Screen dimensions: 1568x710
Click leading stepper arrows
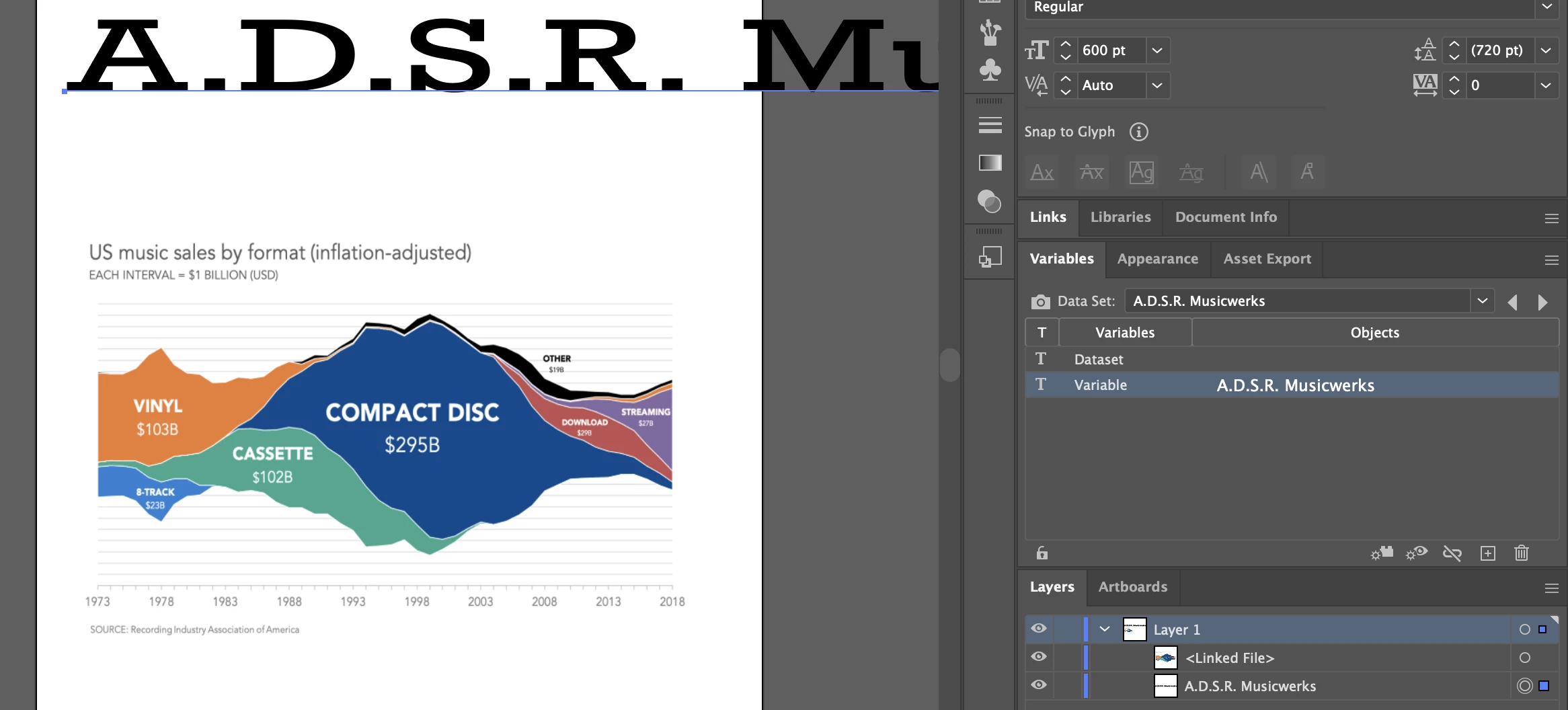point(1454,50)
